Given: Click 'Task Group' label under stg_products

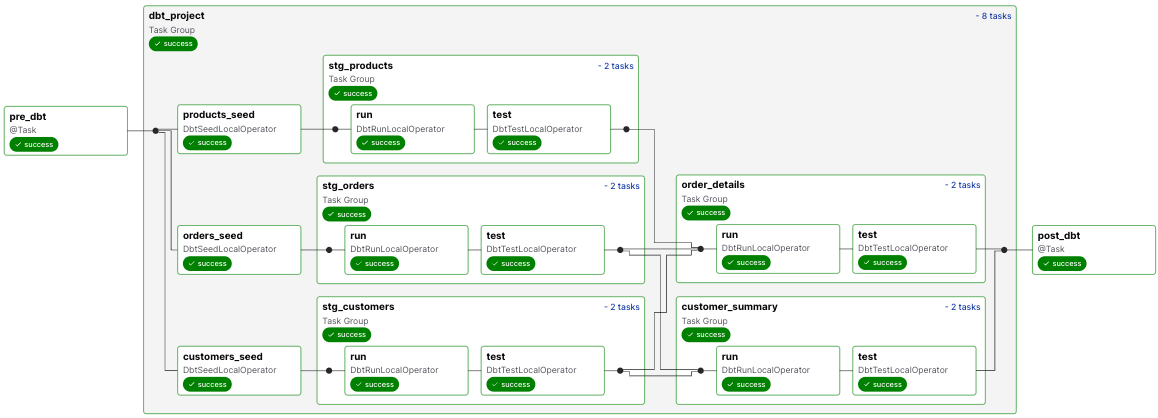Looking at the screenshot, I should pos(352,79).
